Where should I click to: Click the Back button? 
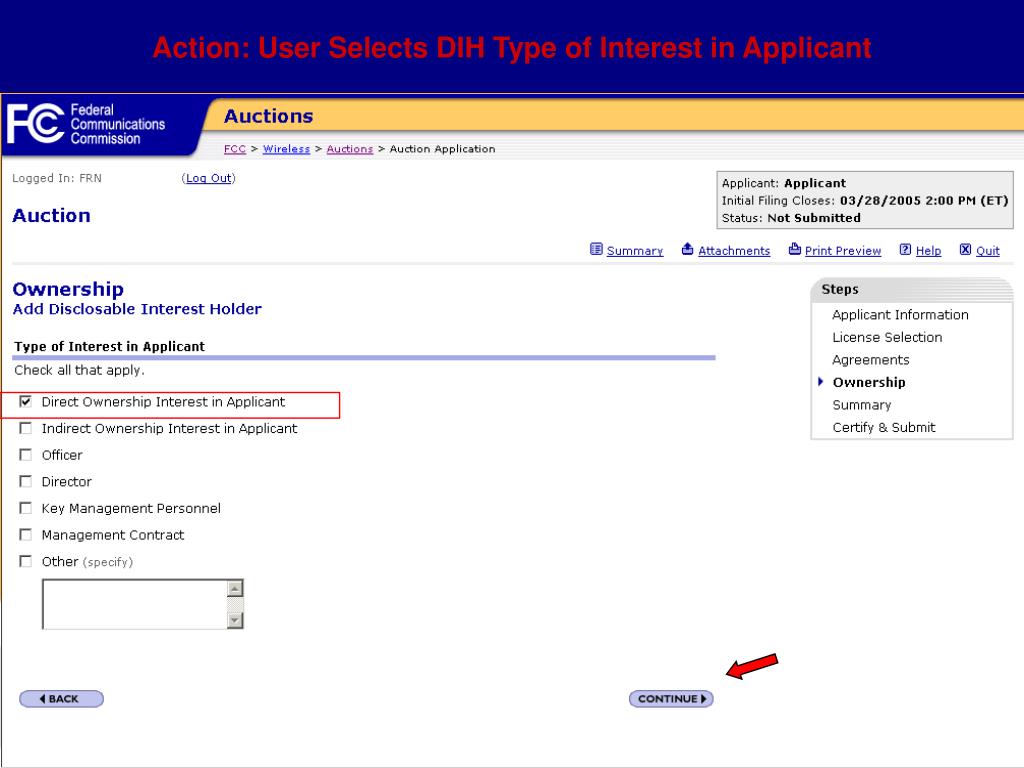(x=61, y=699)
